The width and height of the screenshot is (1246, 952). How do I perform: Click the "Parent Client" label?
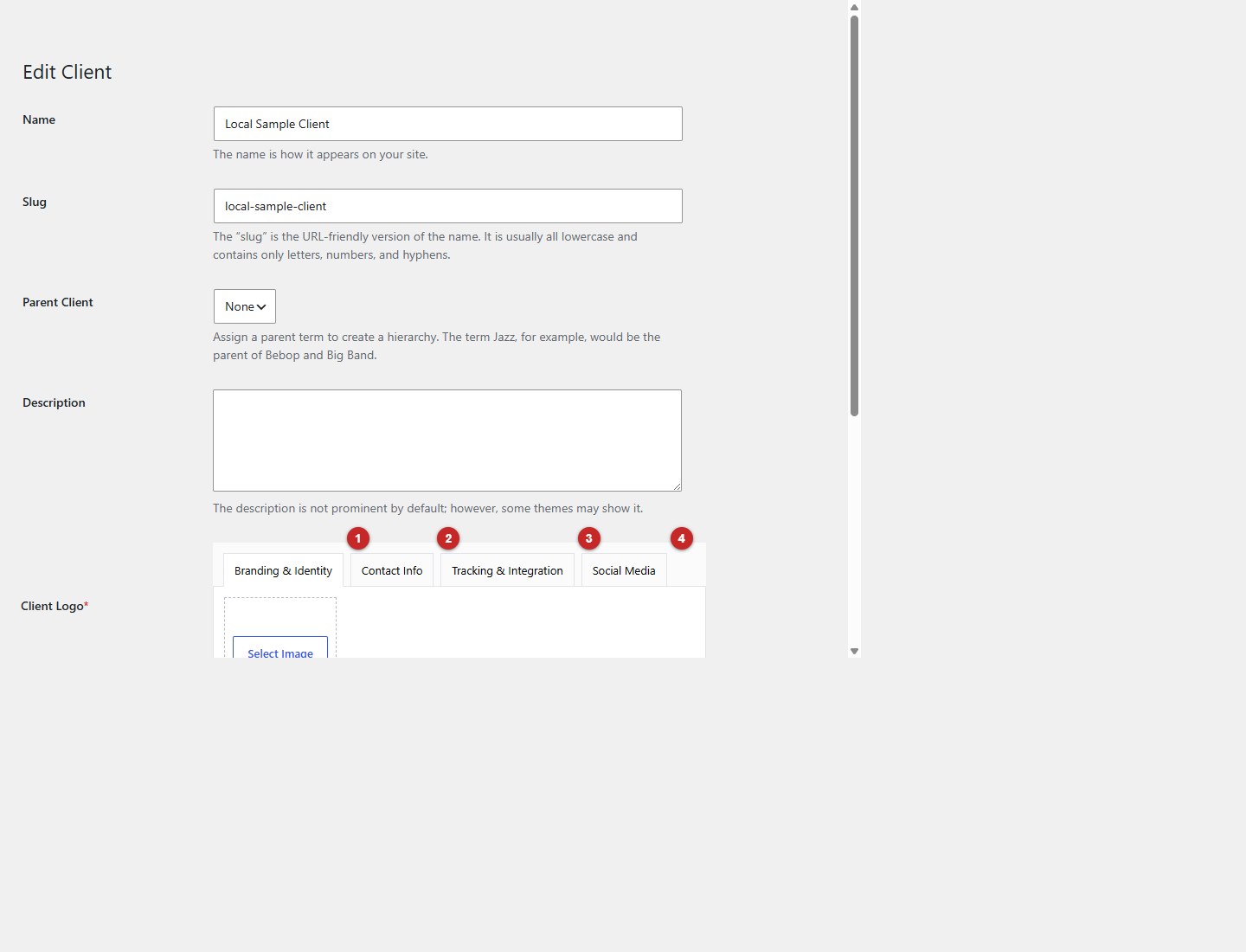pyautogui.click(x=58, y=302)
